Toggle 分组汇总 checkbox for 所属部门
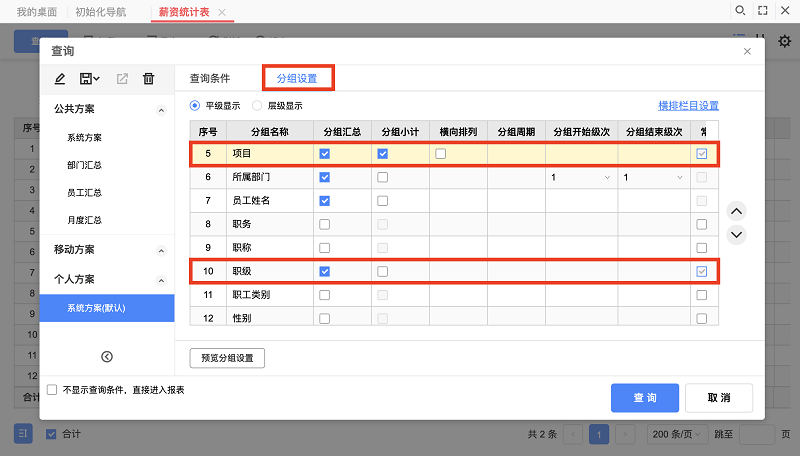This screenshot has height=456, width=800. tap(324, 177)
